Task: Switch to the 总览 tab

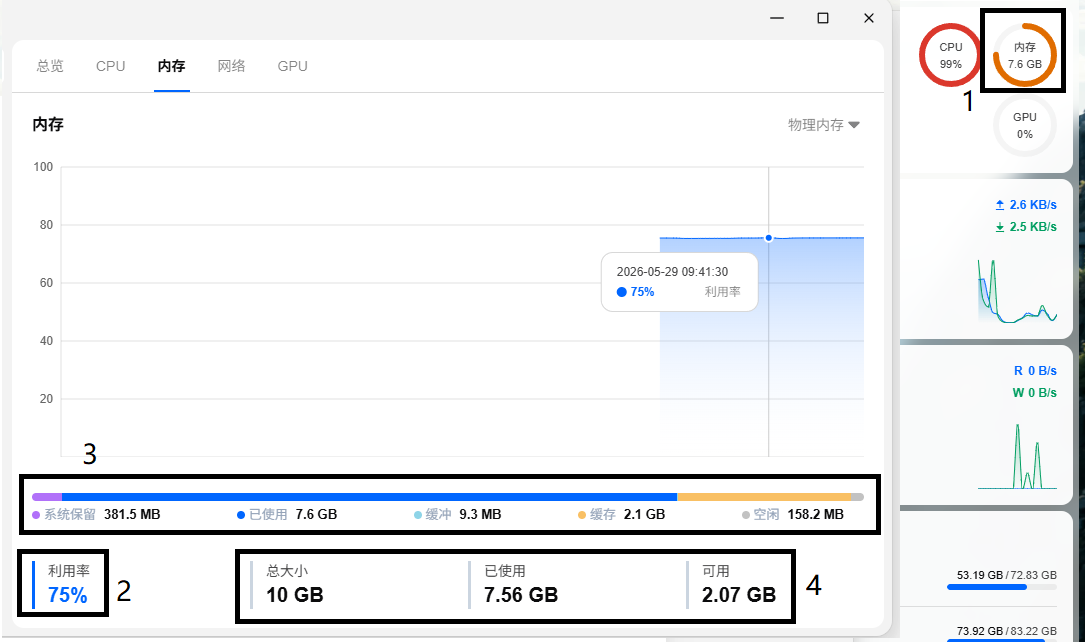Action: click(x=50, y=66)
